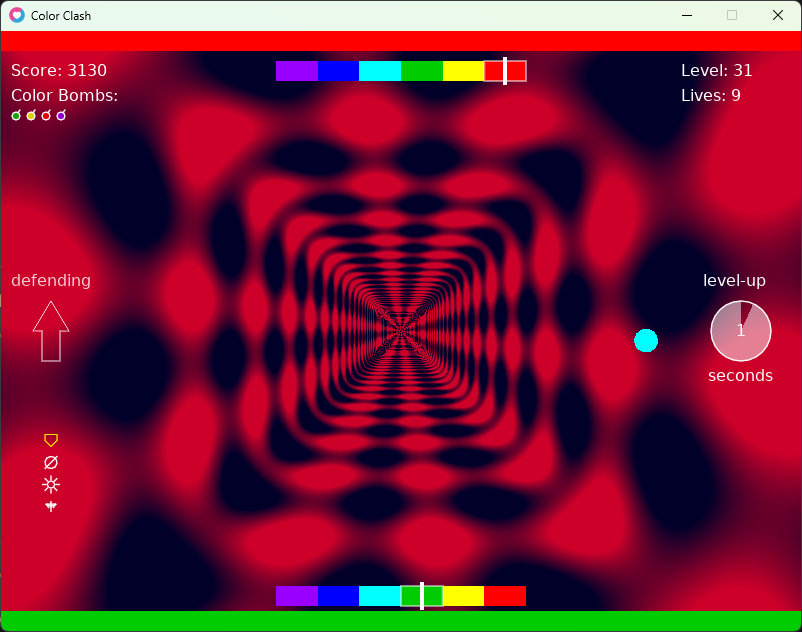Pick blue in the bottom color bar
This screenshot has height=632, width=802.
[x=338, y=596]
